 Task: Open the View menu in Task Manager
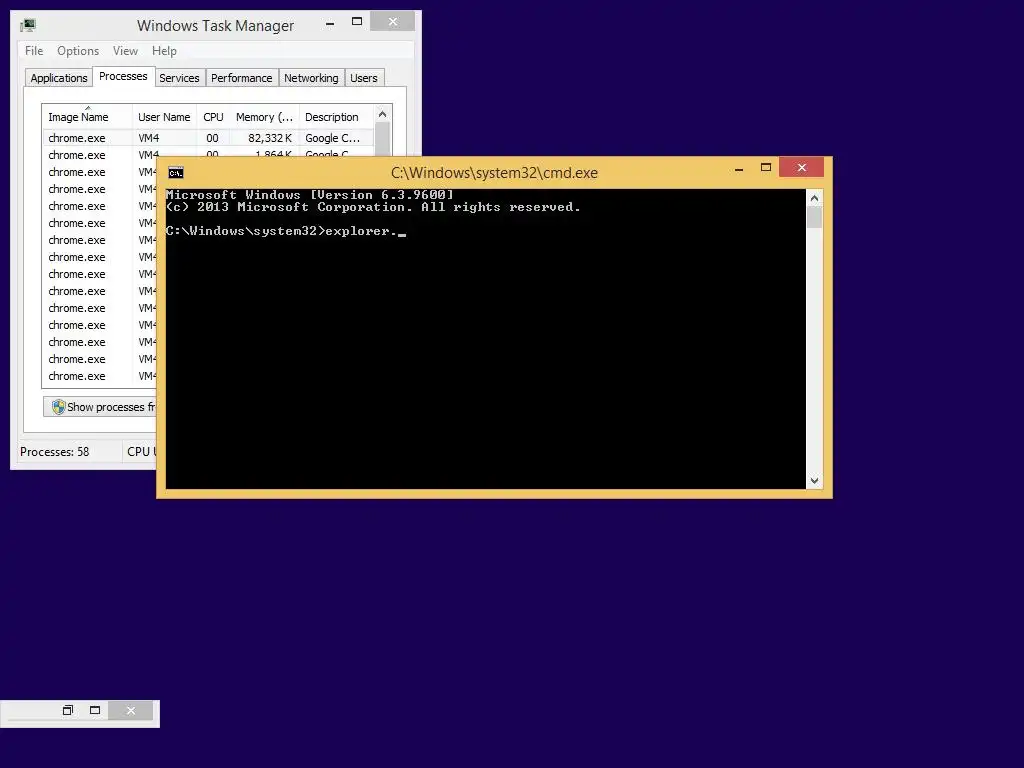pyautogui.click(x=125, y=51)
